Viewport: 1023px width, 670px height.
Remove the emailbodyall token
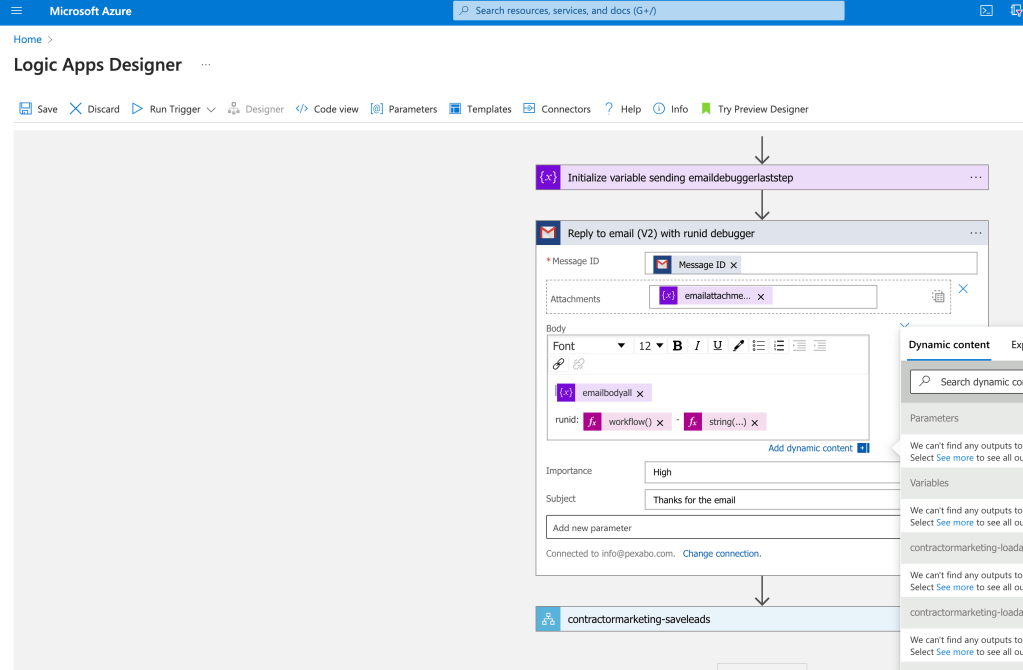640,393
